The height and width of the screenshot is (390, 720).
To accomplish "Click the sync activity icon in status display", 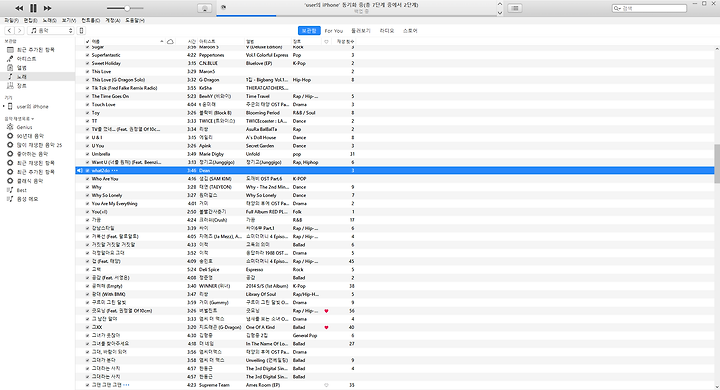I will [x=224, y=7].
